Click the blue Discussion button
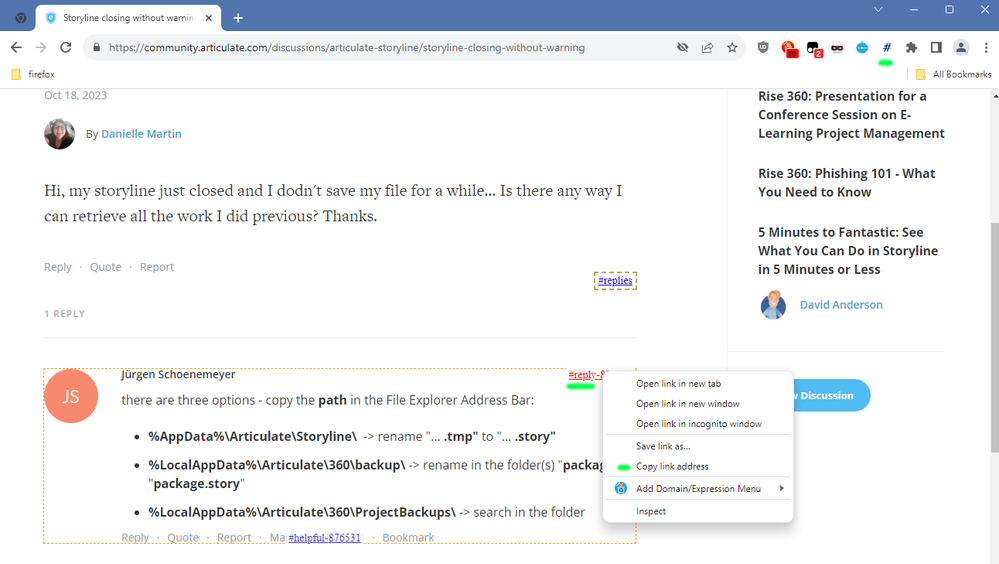 coord(831,396)
